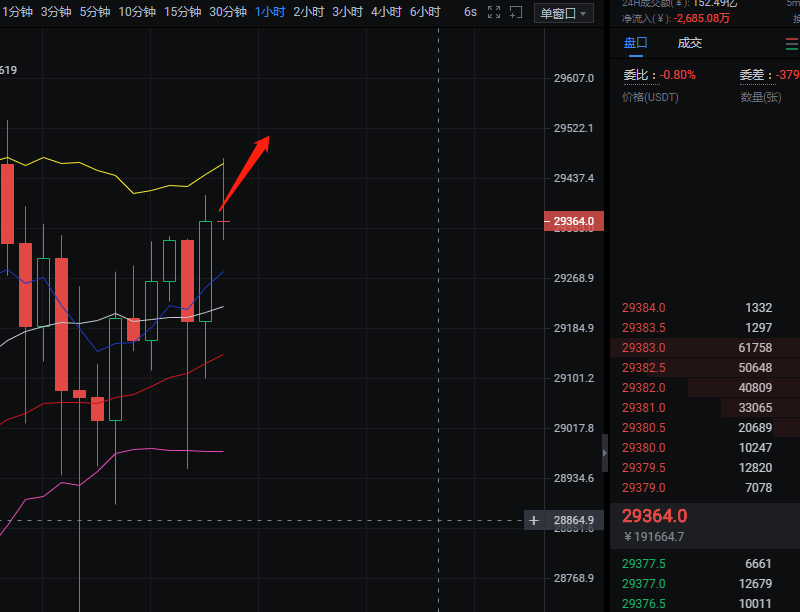Click the 29607.0 axis label
This screenshot has height=612, width=800.
pyautogui.click(x=574, y=78)
